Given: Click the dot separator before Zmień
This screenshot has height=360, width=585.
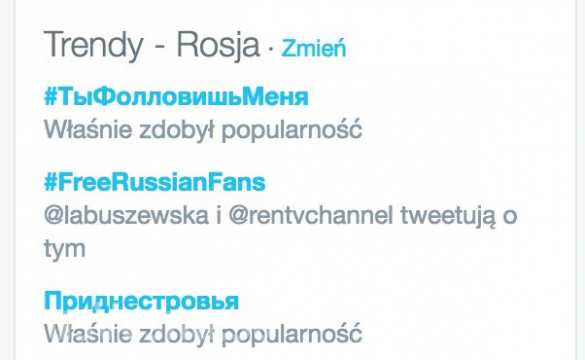Looking at the screenshot, I should point(271,49).
